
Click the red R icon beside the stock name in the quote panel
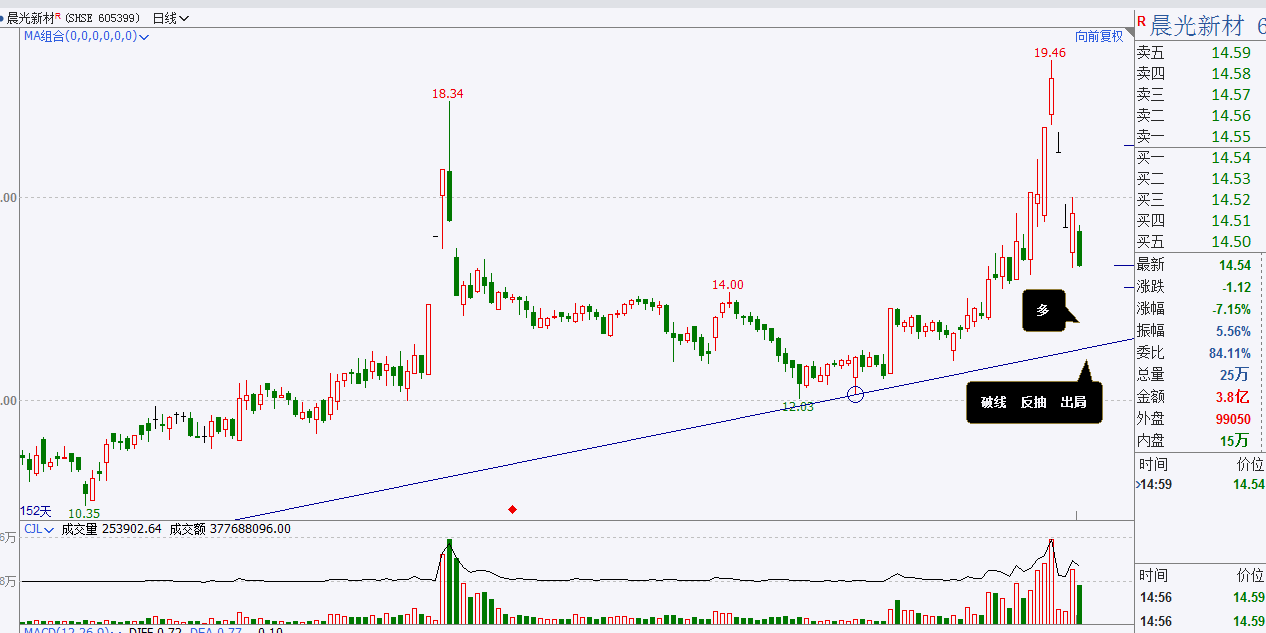(1141, 20)
